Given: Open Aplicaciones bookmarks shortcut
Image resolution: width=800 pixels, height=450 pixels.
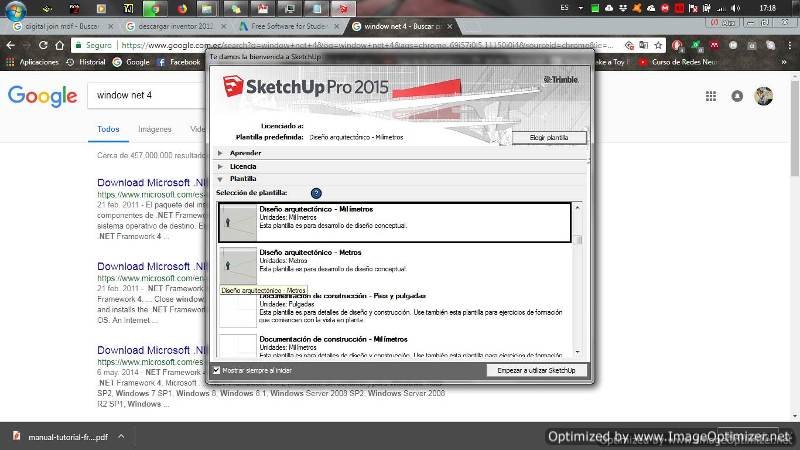Looking at the screenshot, I should click(x=32, y=62).
